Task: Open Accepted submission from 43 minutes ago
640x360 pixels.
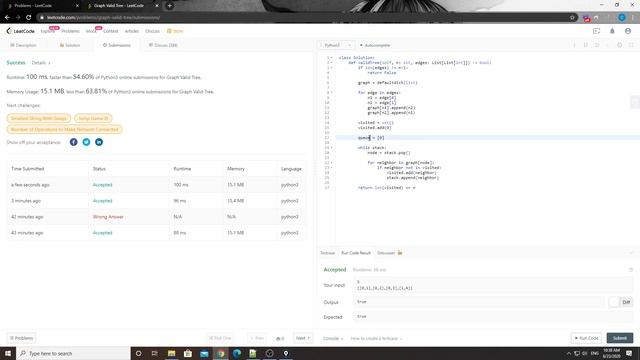Action: [x=102, y=233]
